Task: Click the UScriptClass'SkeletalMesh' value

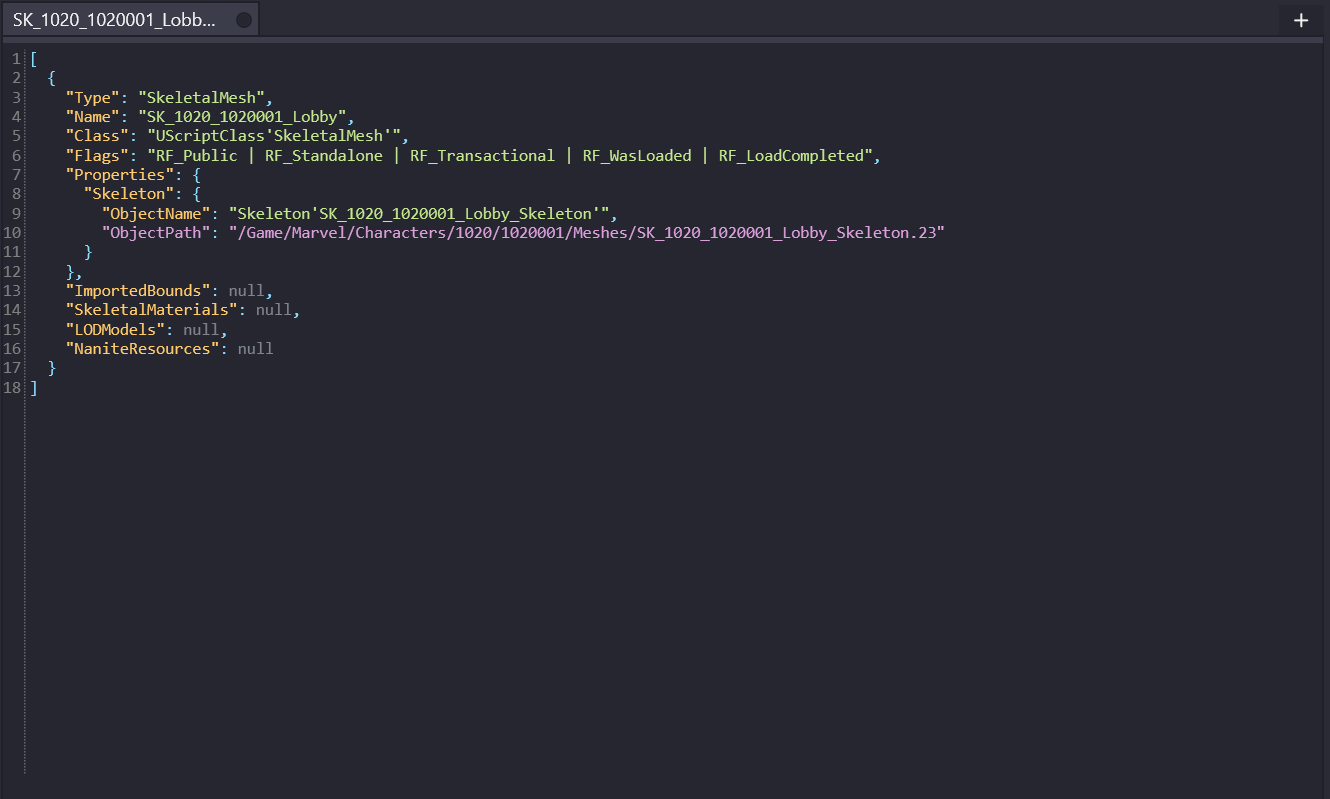Action: 274,136
